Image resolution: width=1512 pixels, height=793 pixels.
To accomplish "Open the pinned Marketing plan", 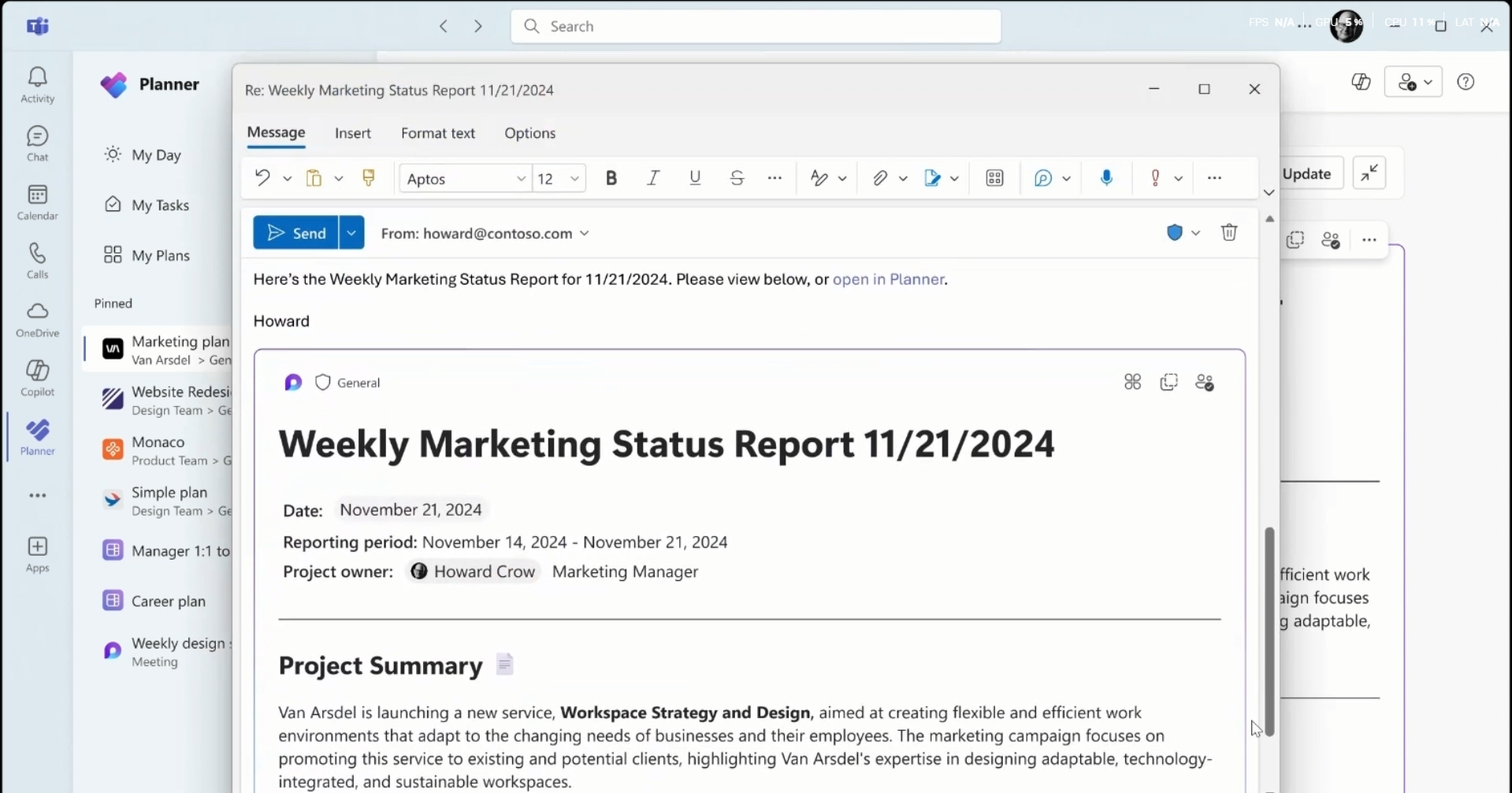I will 158,349.
